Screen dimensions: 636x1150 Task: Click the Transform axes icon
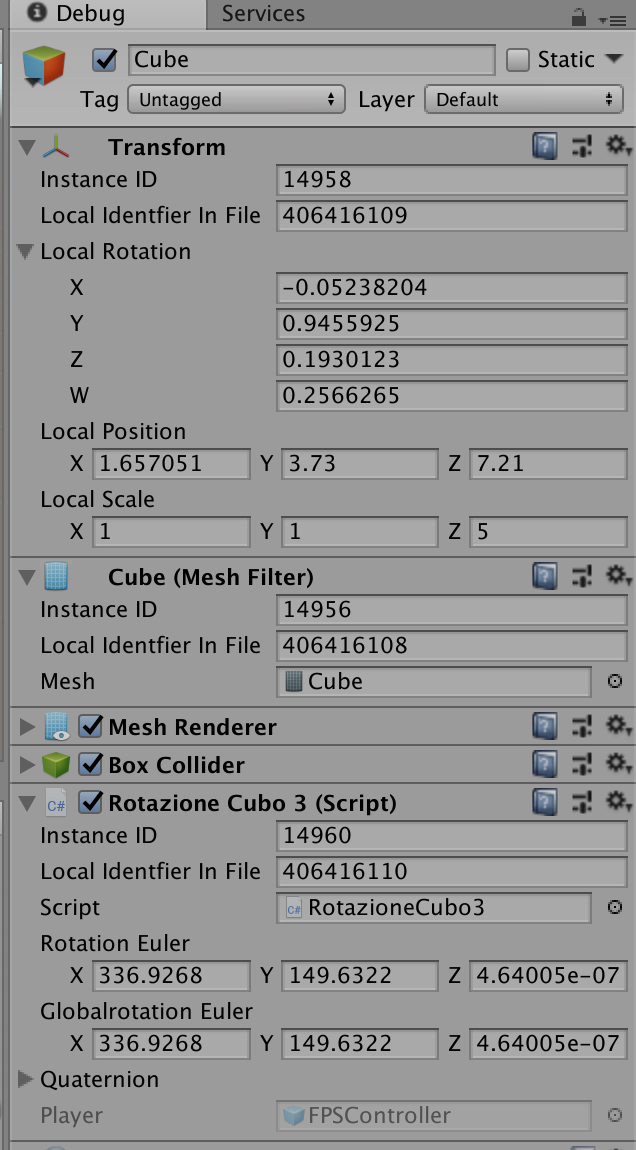pyautogui.click(x=56, y=147)
